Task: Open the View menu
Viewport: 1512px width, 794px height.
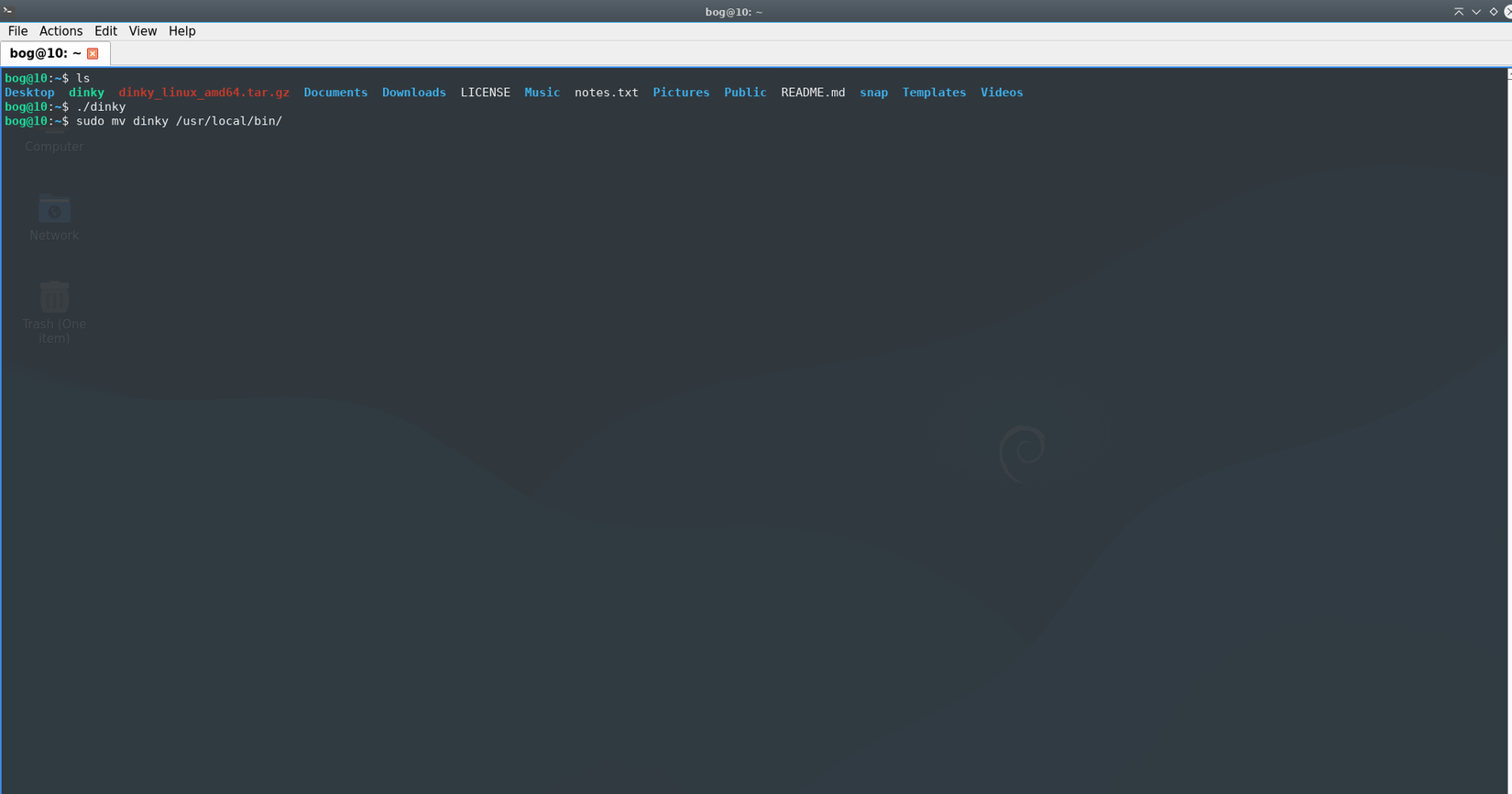Action: [x=142, y=31]
